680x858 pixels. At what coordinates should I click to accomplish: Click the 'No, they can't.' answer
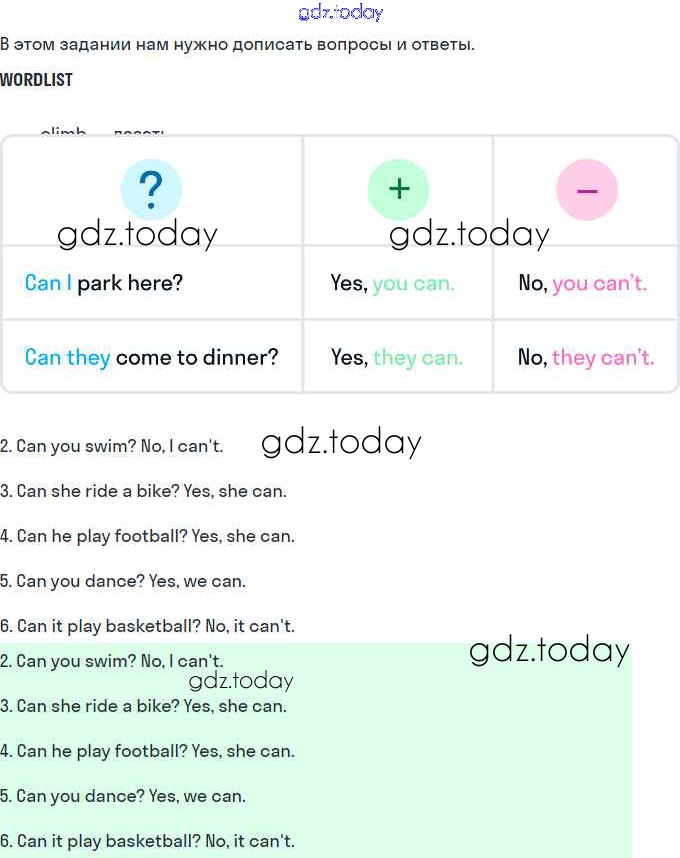point(585,357)
